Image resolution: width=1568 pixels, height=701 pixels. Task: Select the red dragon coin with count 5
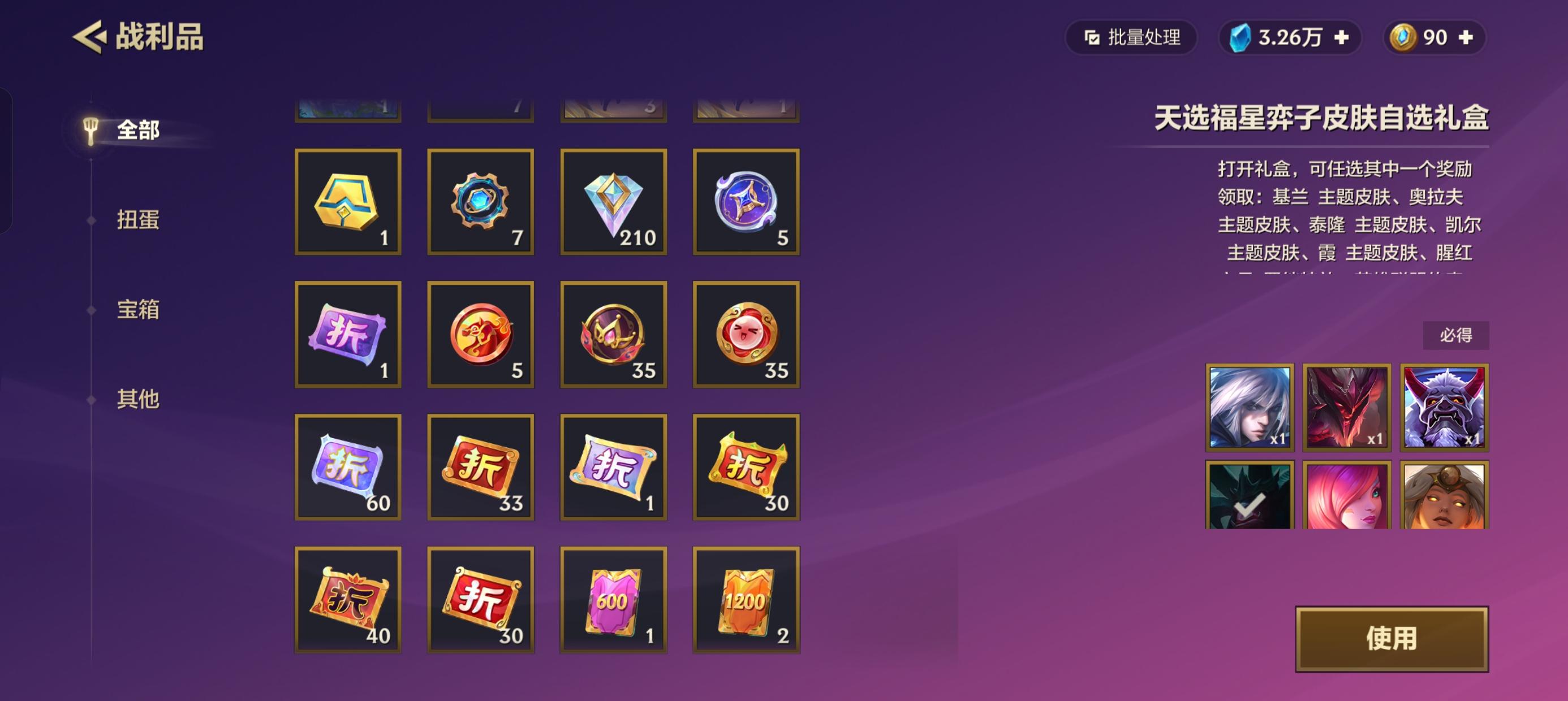pyautogui.click(x=480, y=335)
